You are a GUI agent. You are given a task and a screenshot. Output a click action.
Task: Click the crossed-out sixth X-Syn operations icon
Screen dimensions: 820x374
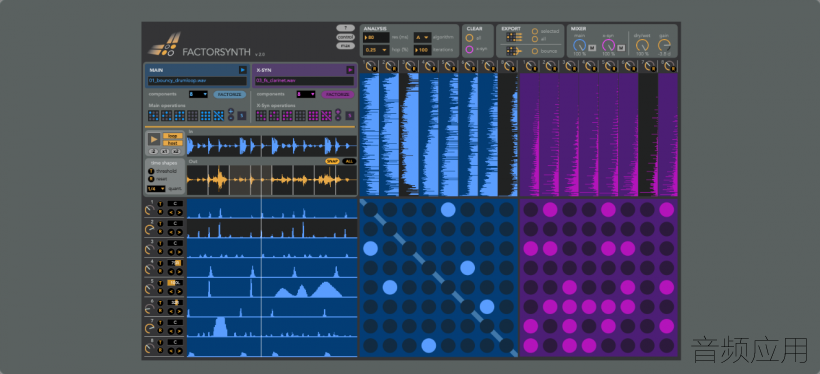click(326, 116)
